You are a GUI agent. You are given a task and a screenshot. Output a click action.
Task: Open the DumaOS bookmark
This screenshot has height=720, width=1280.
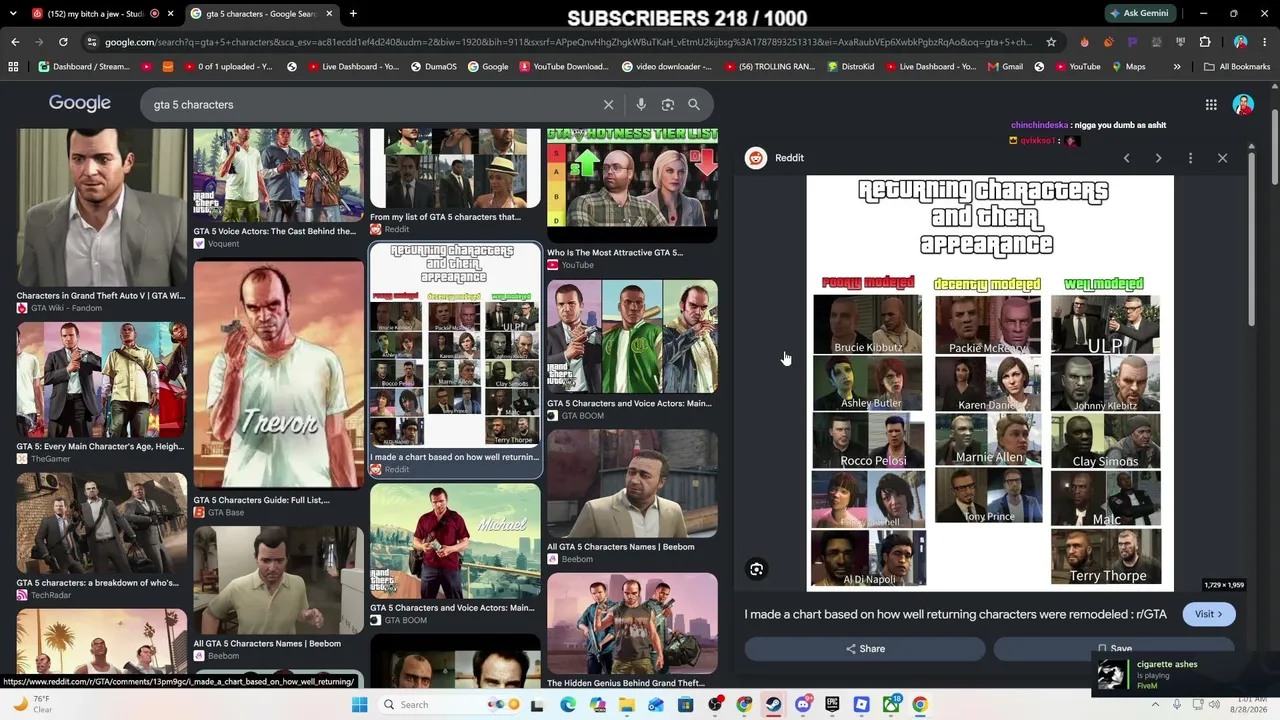pos(436,67)
